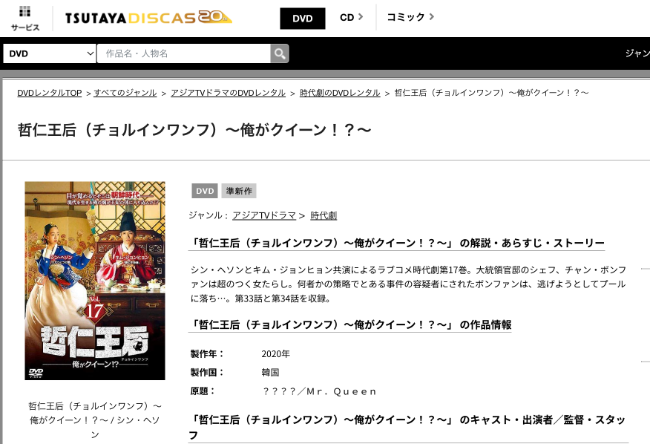Open the DVDレンタルTOP breadcrumb link
Screen dimensions: 650x444
coord(50,93)
